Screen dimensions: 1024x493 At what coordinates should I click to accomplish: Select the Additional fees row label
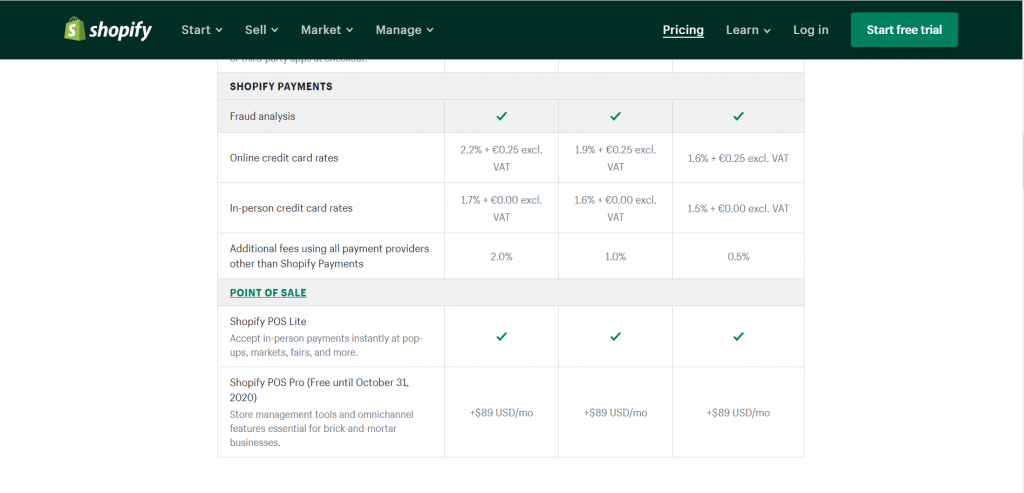coord(329,257)
